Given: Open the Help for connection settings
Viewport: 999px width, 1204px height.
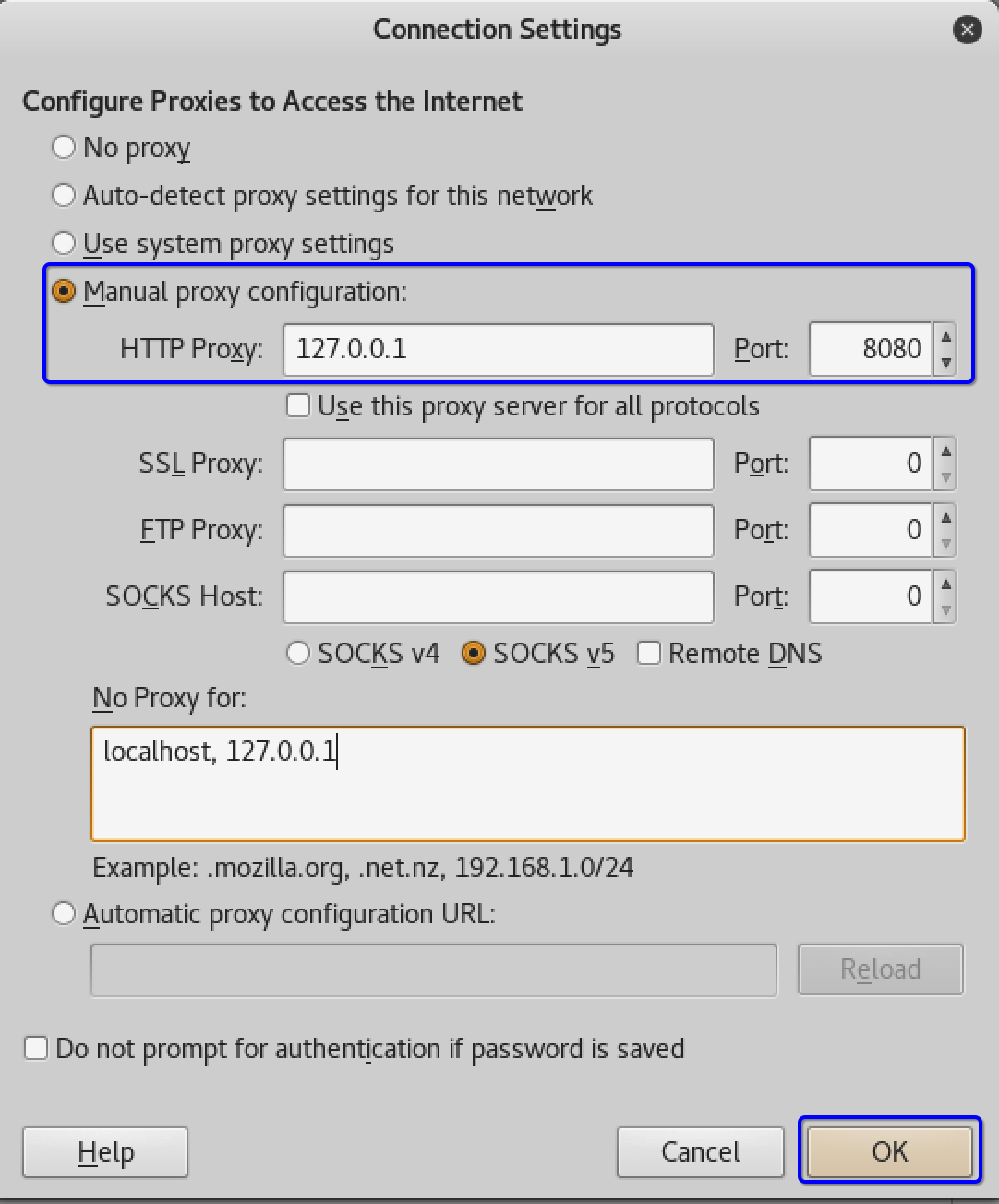Looking at the screenshot, I should [104, 1151].
